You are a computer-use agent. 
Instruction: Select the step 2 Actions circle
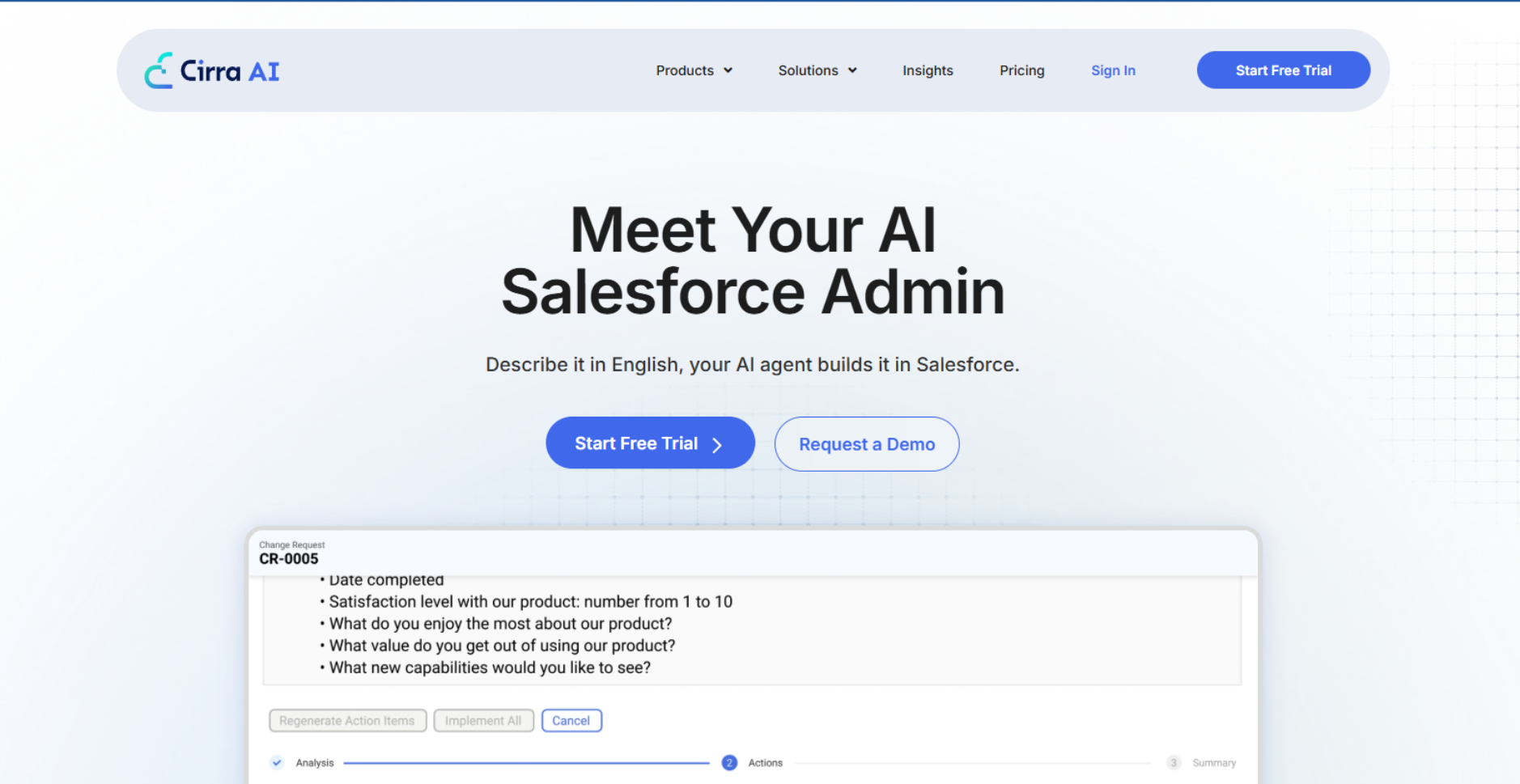pyautogui.click(x=729, y=762)
